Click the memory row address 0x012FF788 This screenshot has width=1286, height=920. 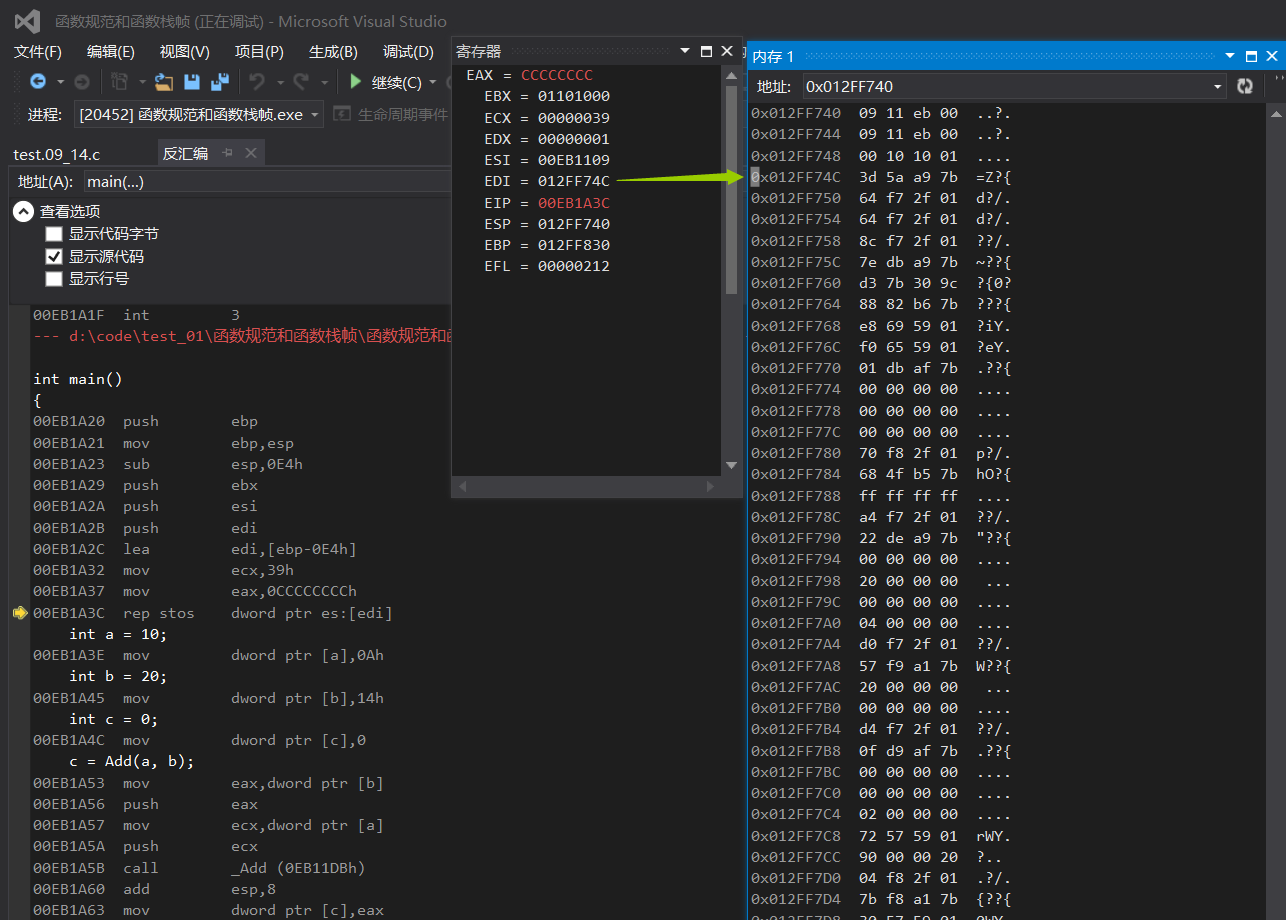click(796, 496)
